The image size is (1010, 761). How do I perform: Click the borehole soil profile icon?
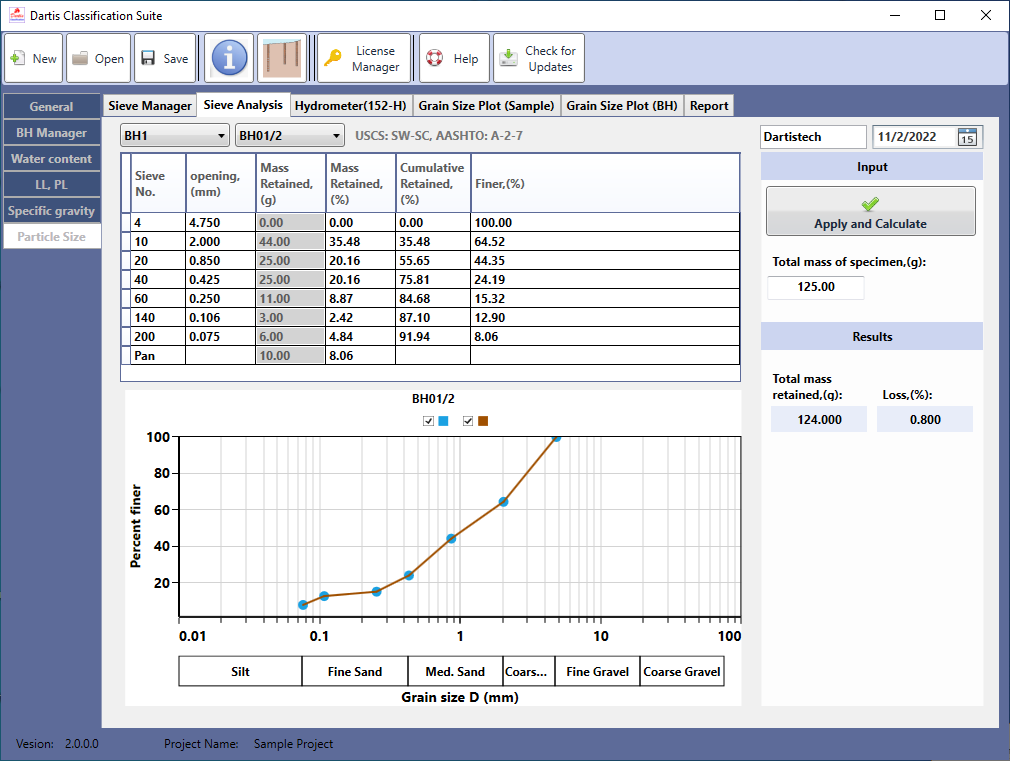[282, 59]
